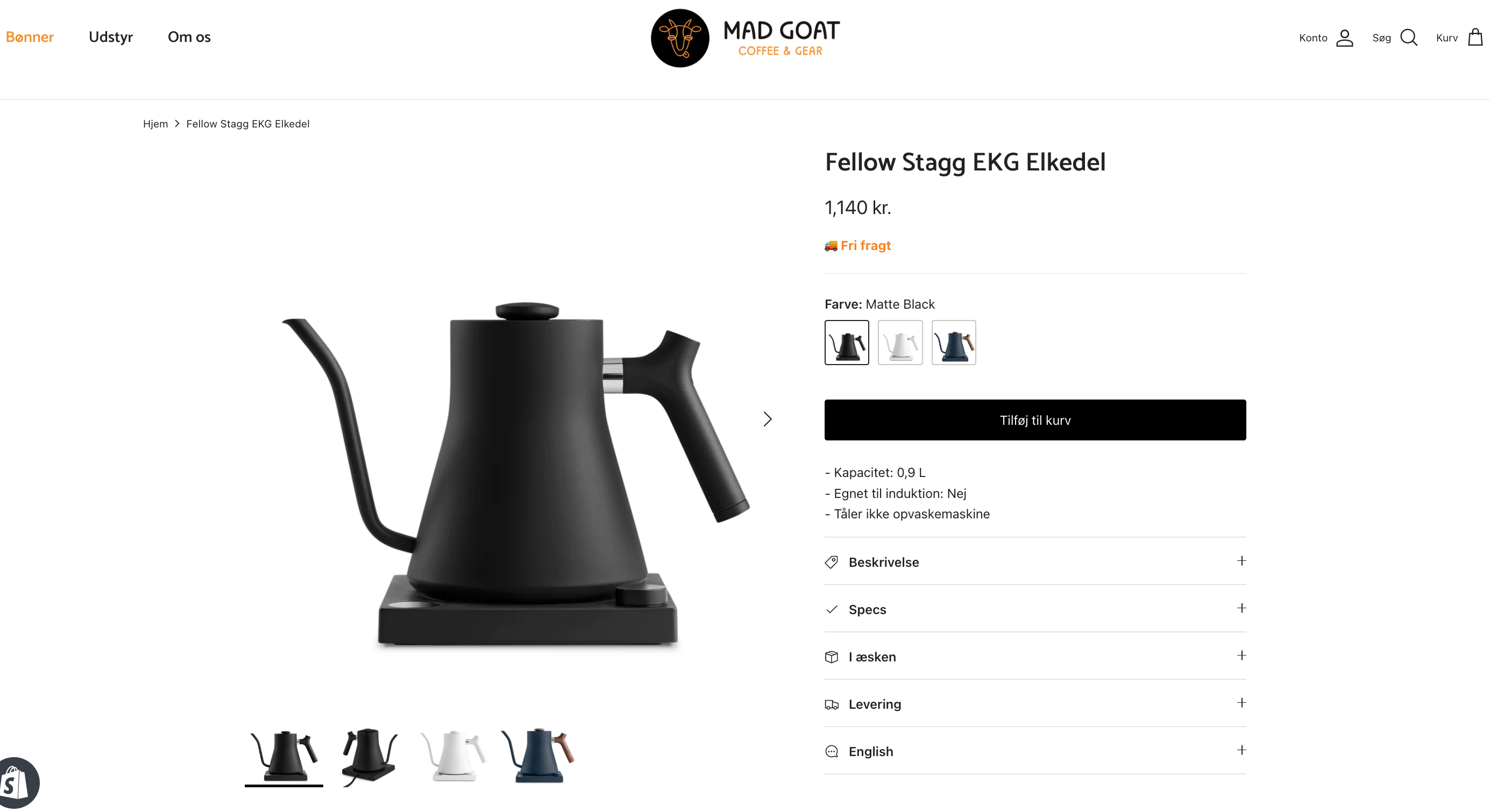This screenshot has height=812, width=1490.
Task: Expand the Levering section
Action: coord(1035,704)
